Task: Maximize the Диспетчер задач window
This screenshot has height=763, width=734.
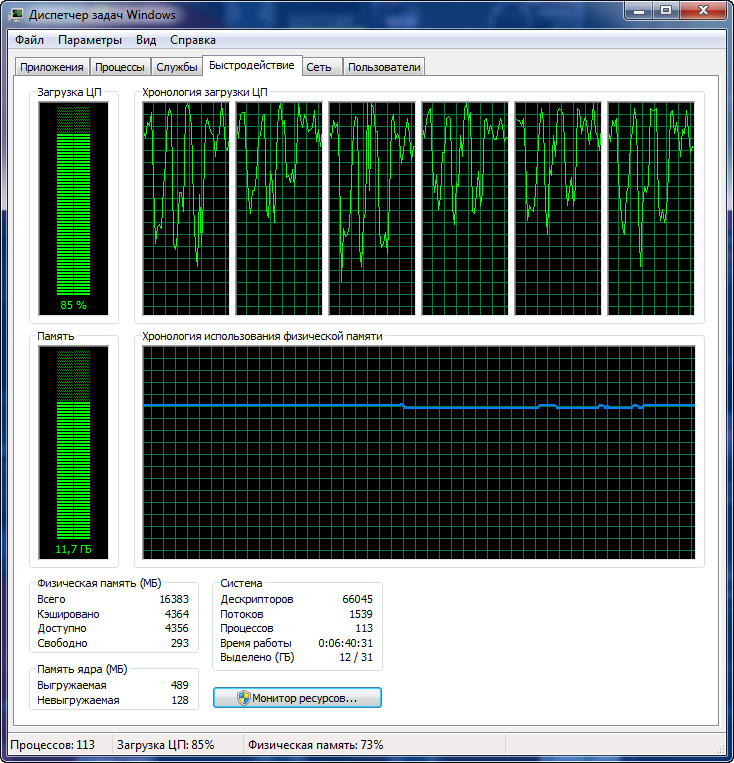Action: (666, 11)
